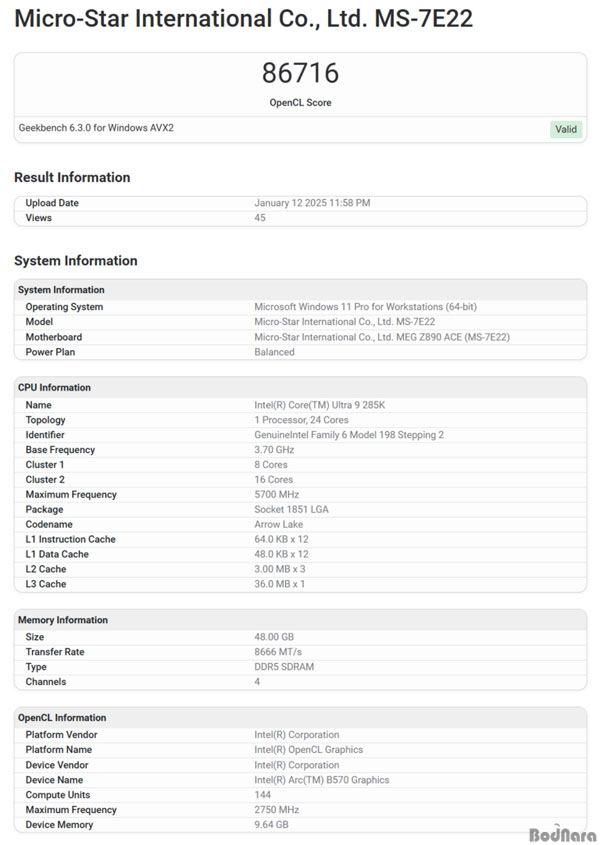Click the 'CPU Information' table header
This screenshot has height=845, width=600.
[300, 387]
